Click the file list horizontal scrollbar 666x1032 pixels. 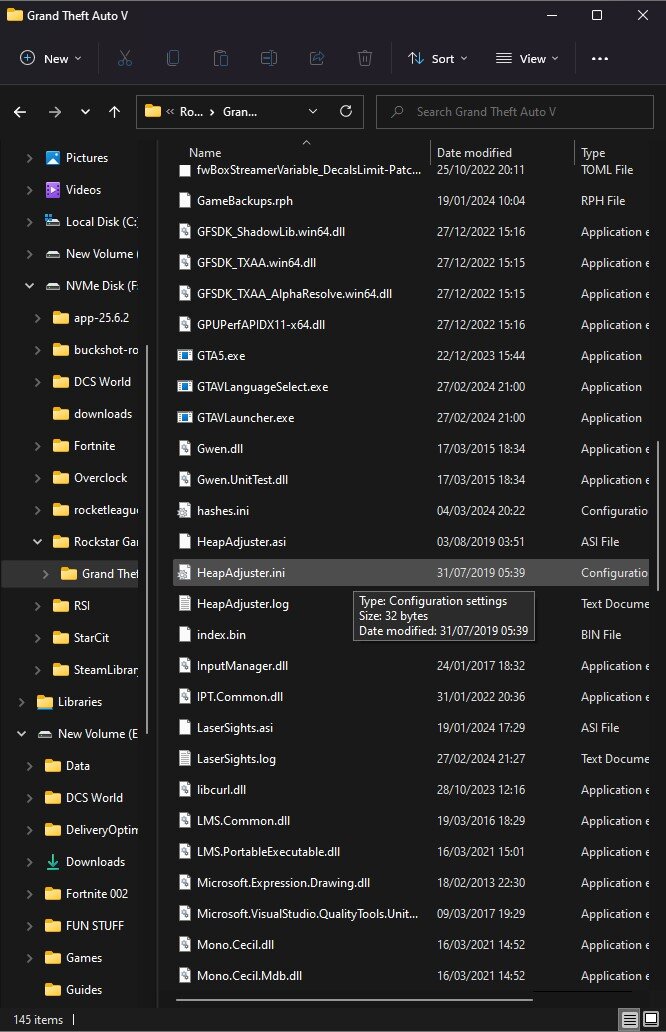354,999
